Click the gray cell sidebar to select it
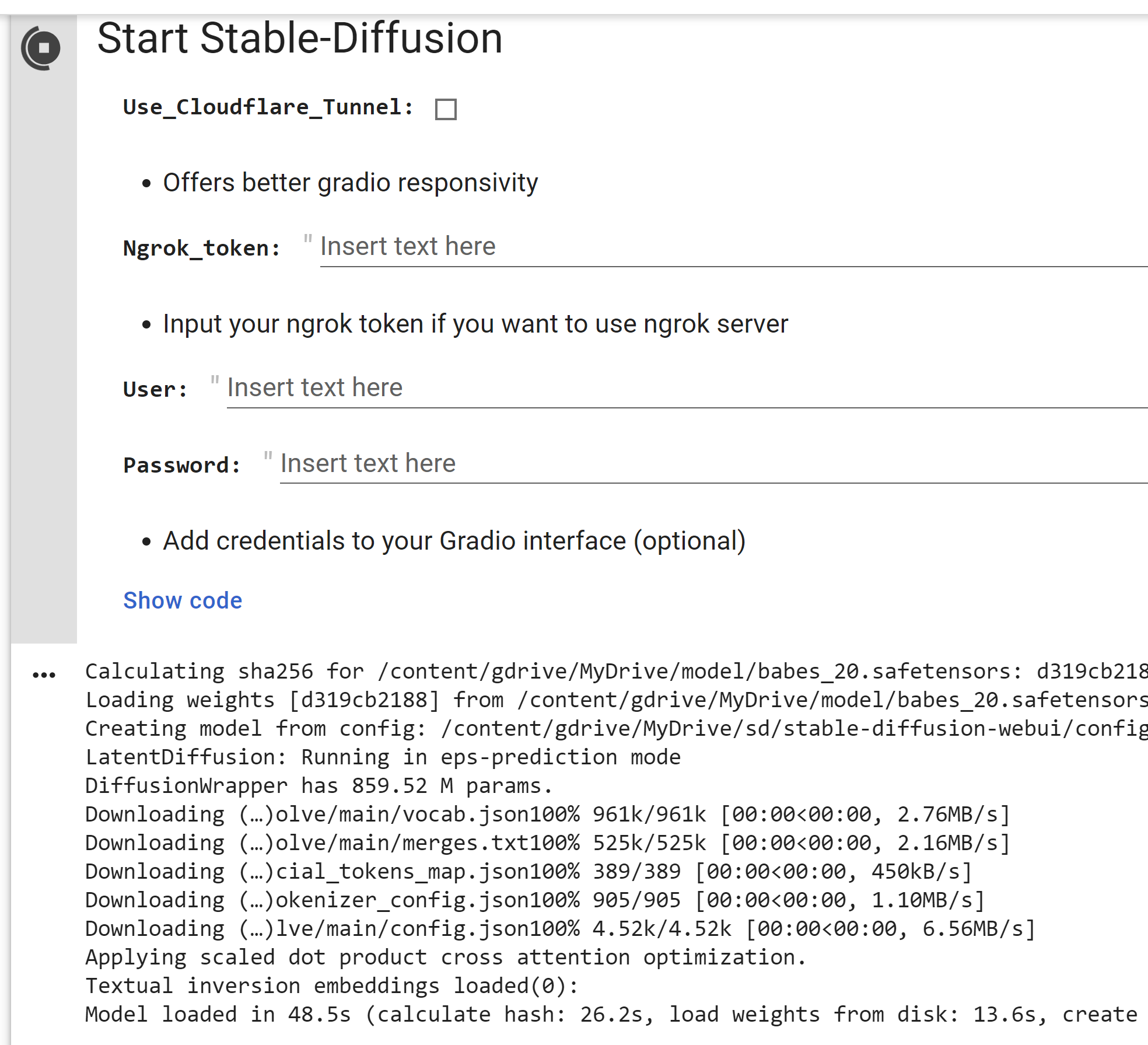The width and height of the screenshot is (1148, 1045). (x=44, y=350)
